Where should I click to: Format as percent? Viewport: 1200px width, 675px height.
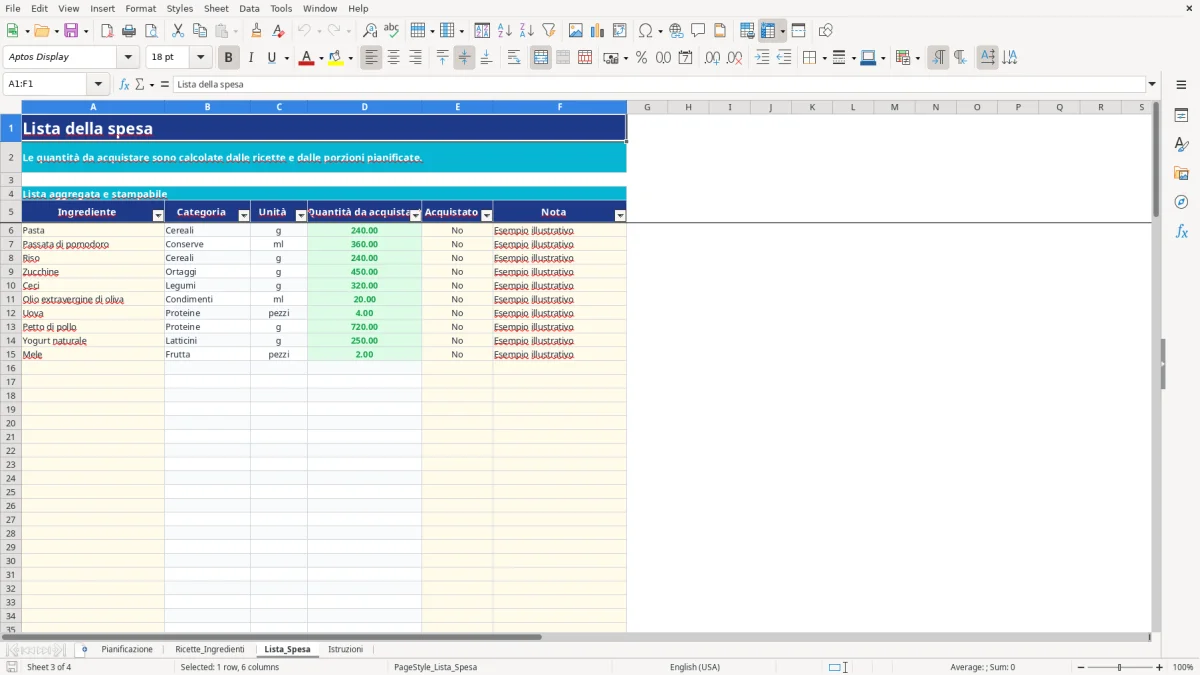pyautogui.click(x=641, y=58)
